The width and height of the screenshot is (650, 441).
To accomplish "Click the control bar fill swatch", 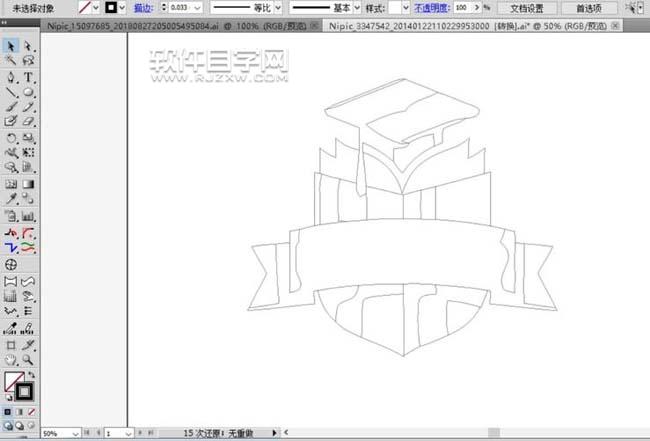I will [x=85, y=7].
